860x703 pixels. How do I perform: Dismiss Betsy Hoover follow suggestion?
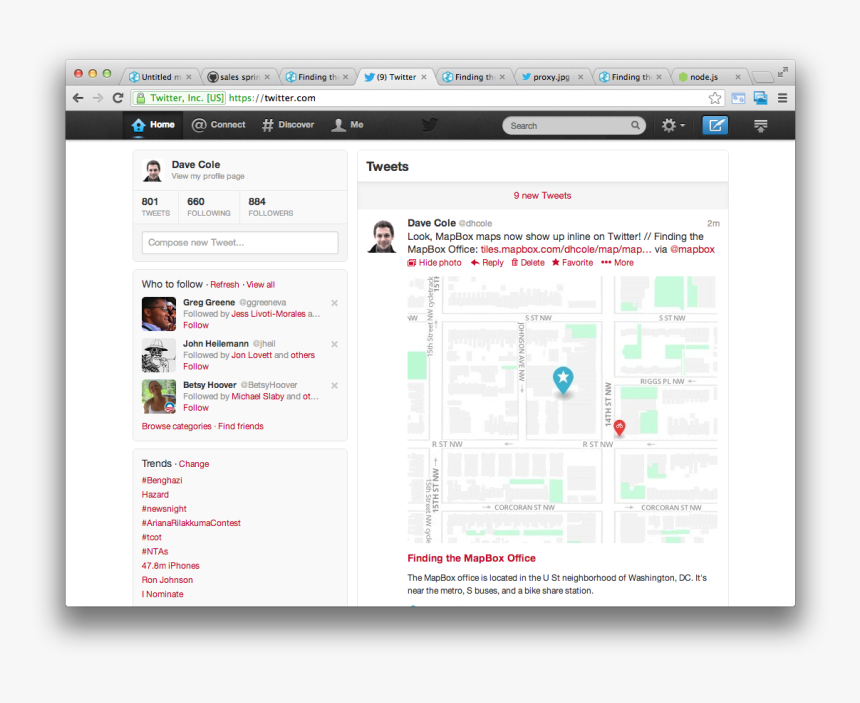[x=335, y=385]
